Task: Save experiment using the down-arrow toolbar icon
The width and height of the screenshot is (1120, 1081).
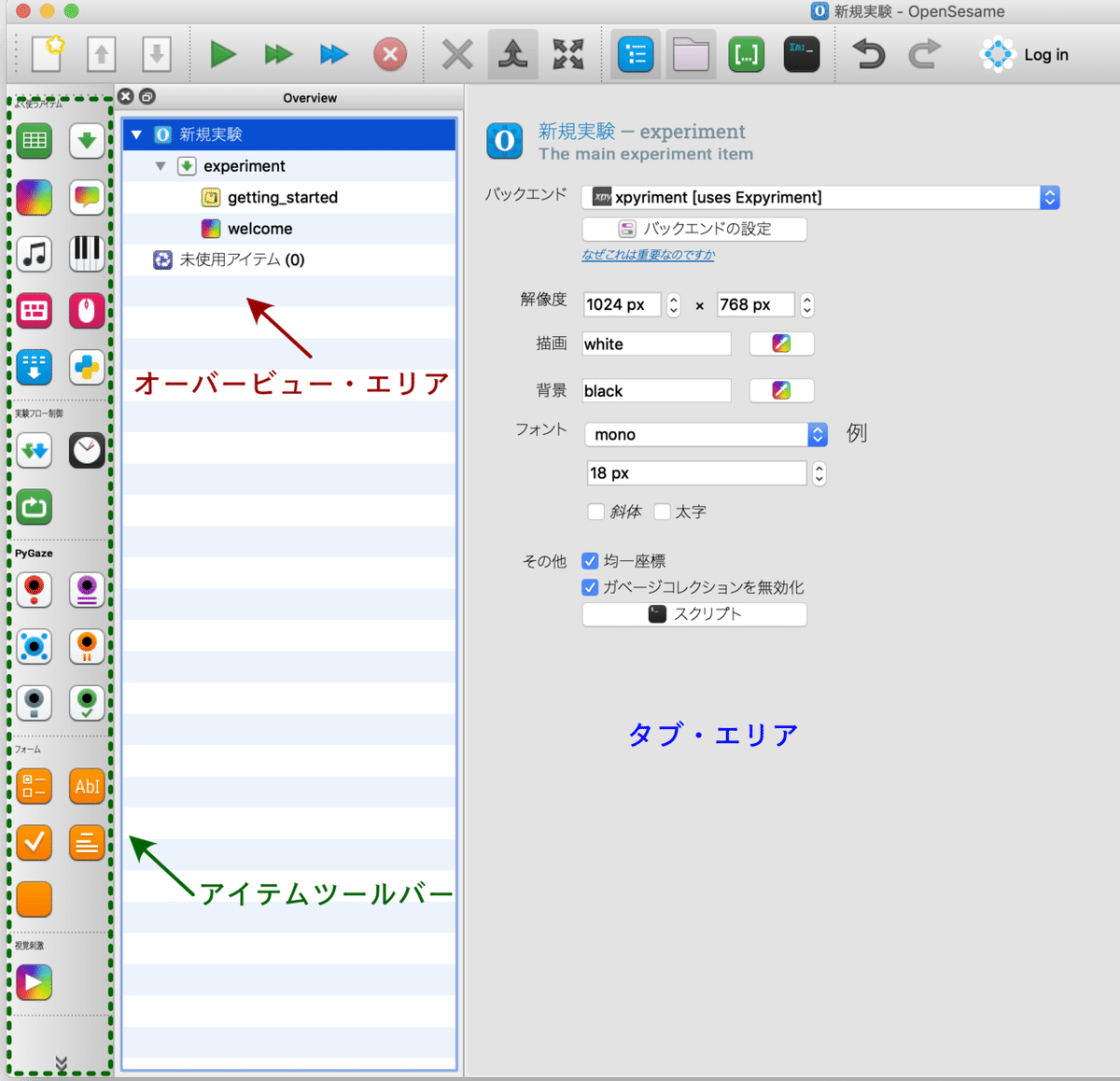Action: point(157,54)
